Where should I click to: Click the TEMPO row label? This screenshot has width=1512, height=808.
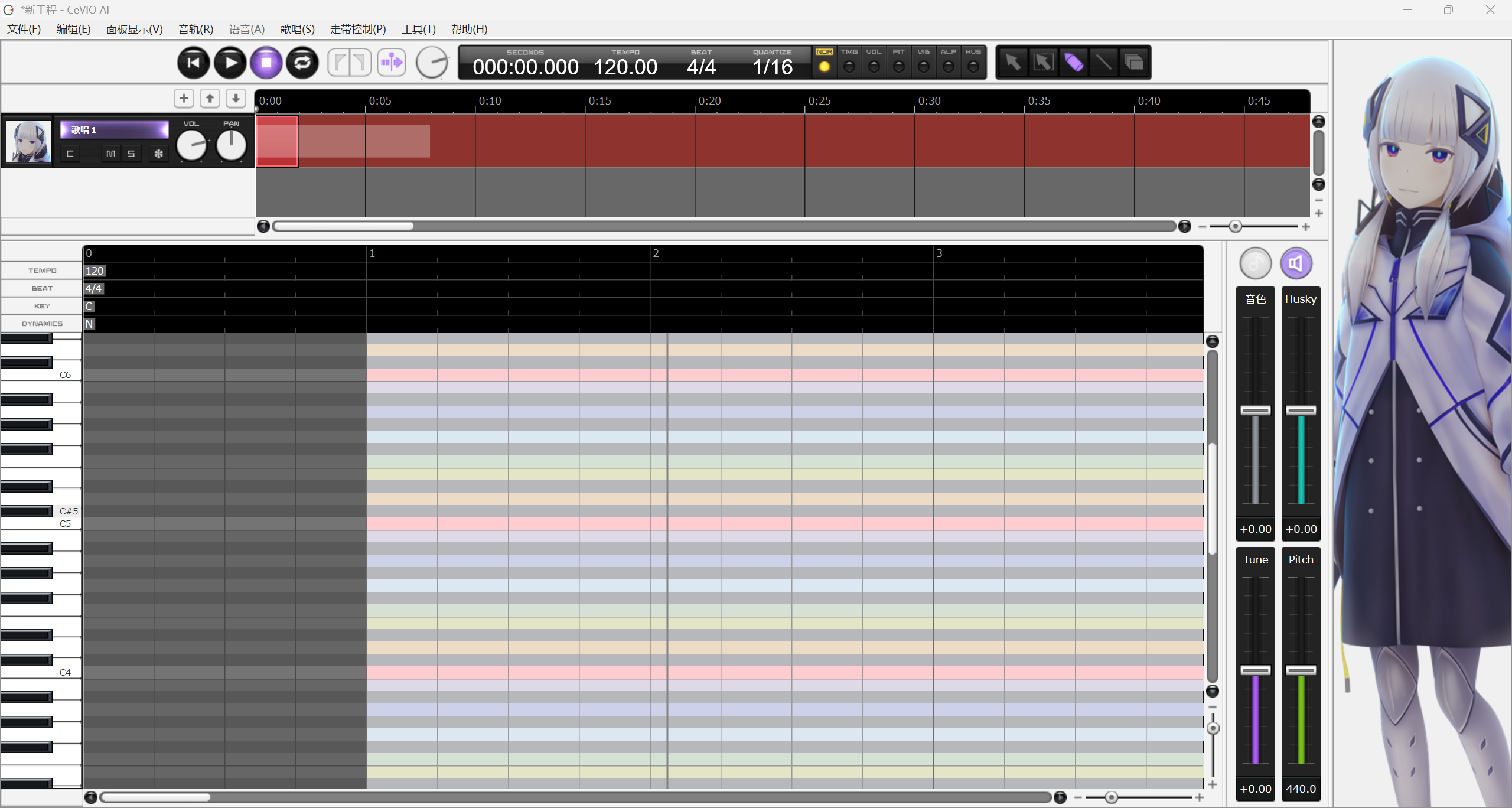click(x=42, y=271)
